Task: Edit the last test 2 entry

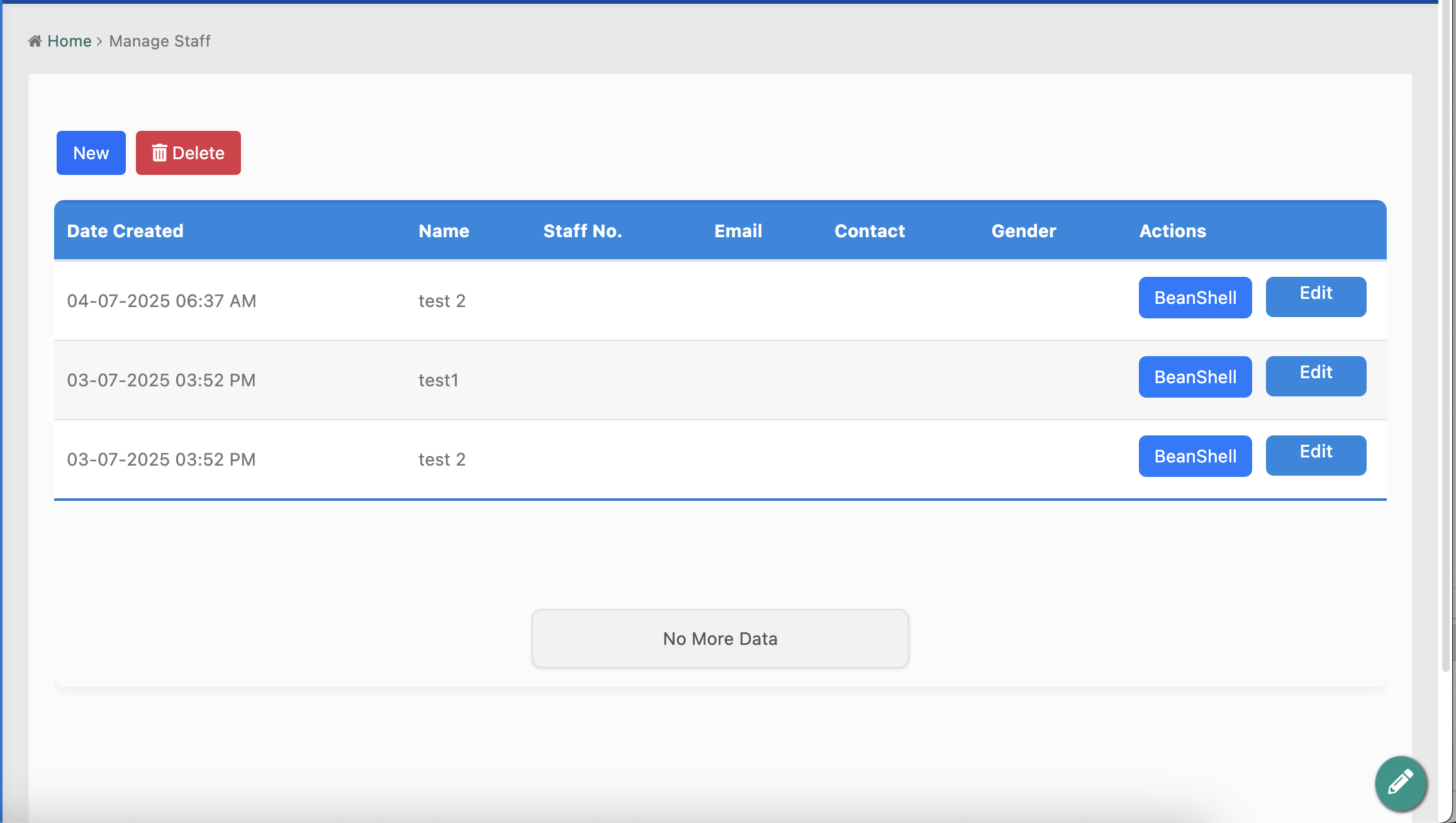Action: click(x=1316, y=455)
